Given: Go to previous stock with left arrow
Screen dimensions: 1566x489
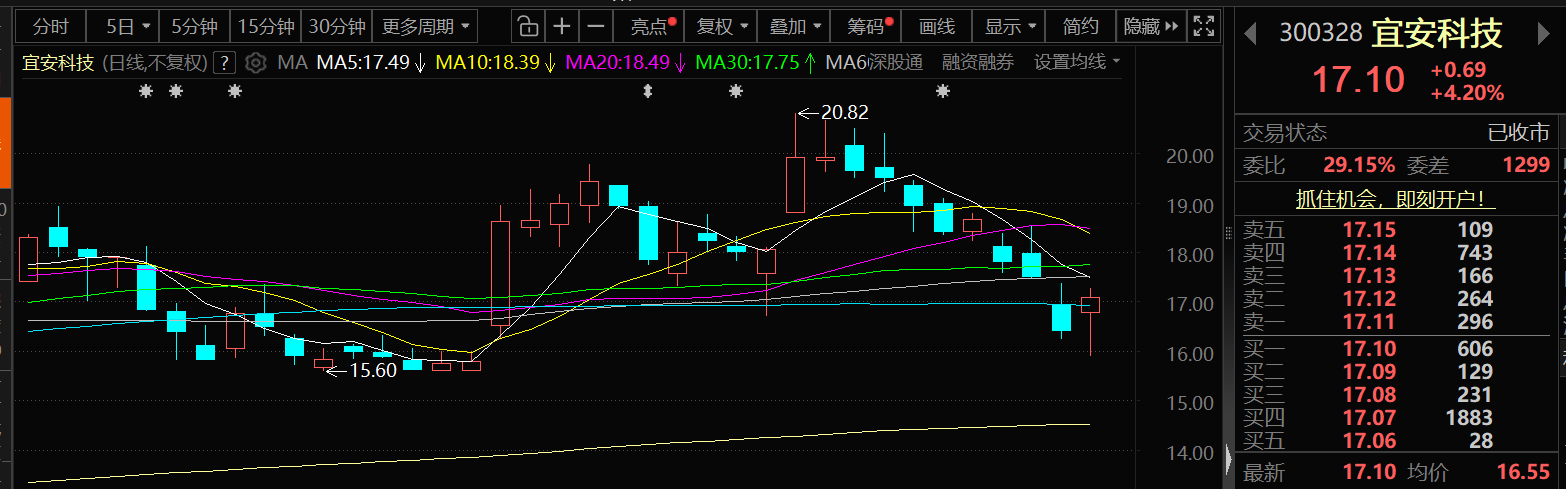Looking at the screenshot, I should click(x=1249, y=35).
